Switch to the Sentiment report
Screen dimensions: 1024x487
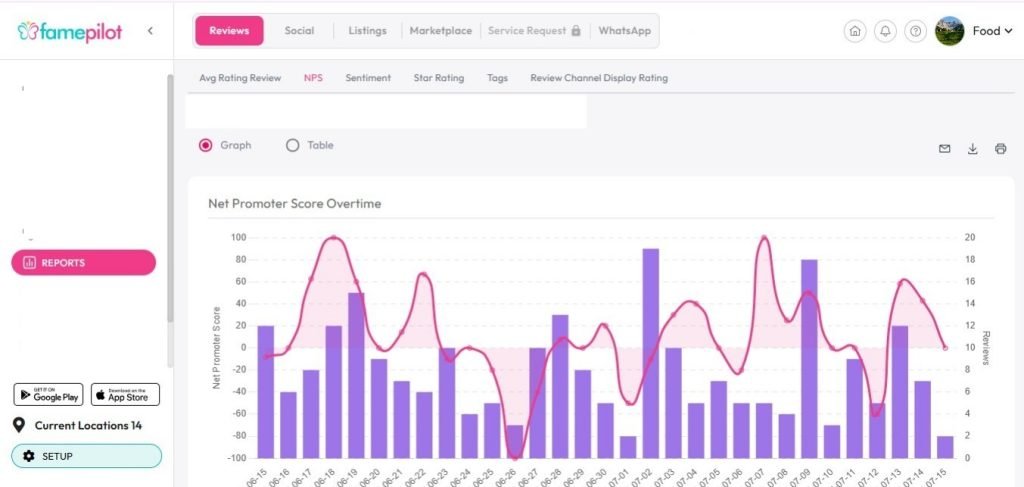pyautogui.click(x=368, y=78)
